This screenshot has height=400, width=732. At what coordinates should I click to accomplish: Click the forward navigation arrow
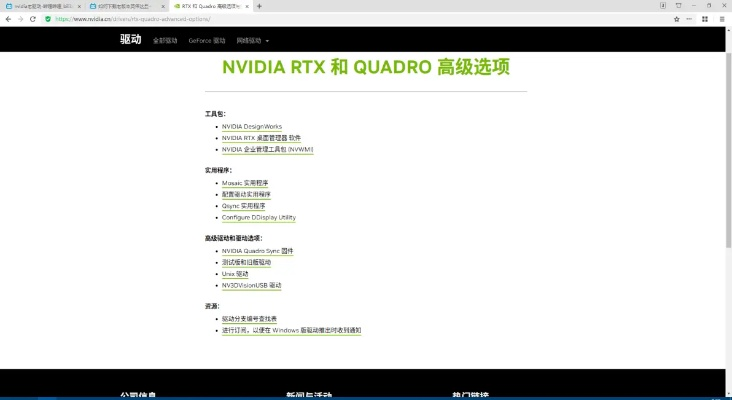tap(21, 18)
